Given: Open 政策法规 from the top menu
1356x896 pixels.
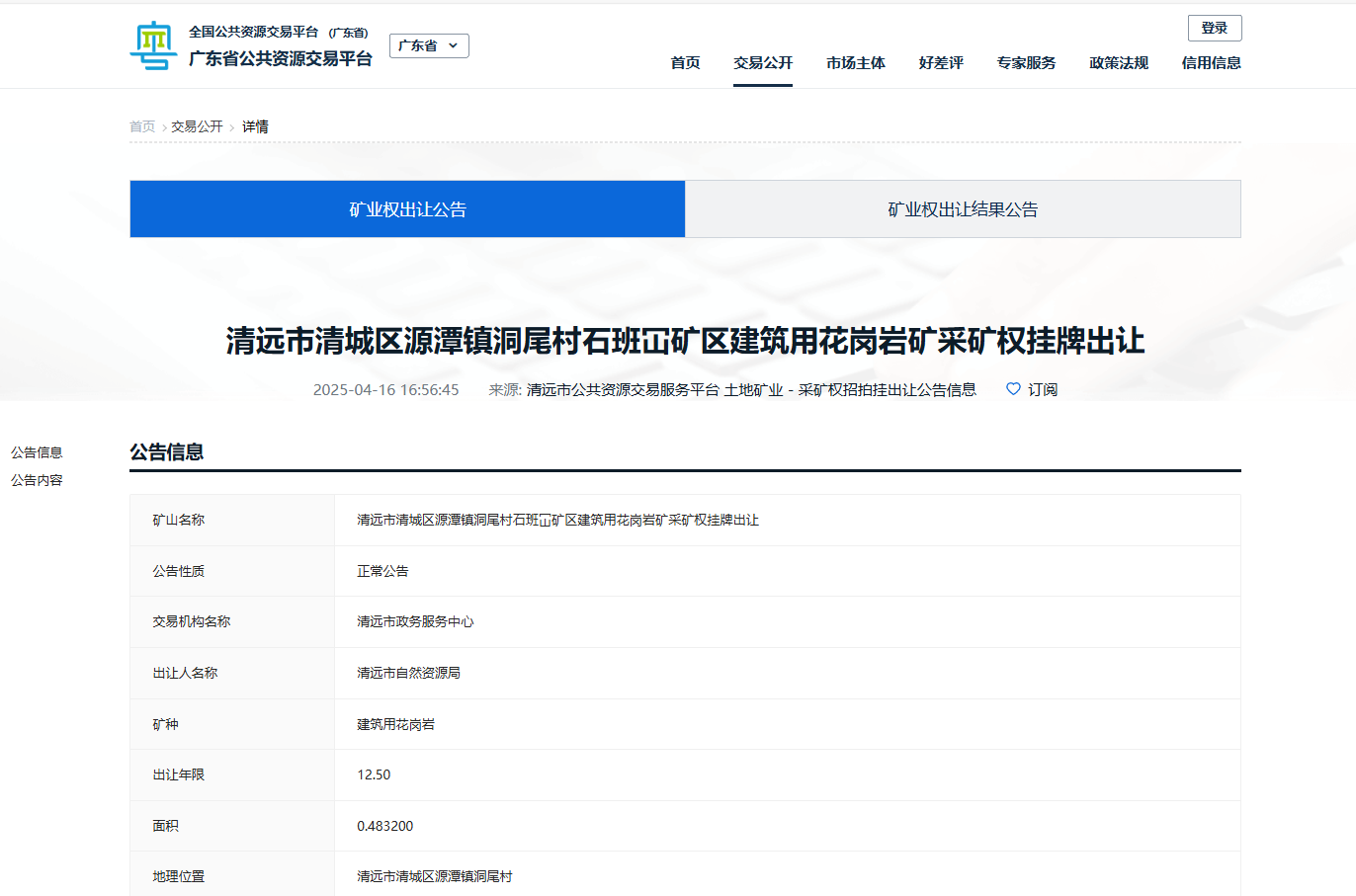Looking at the screenshot, I should (x=1119, y=62).
